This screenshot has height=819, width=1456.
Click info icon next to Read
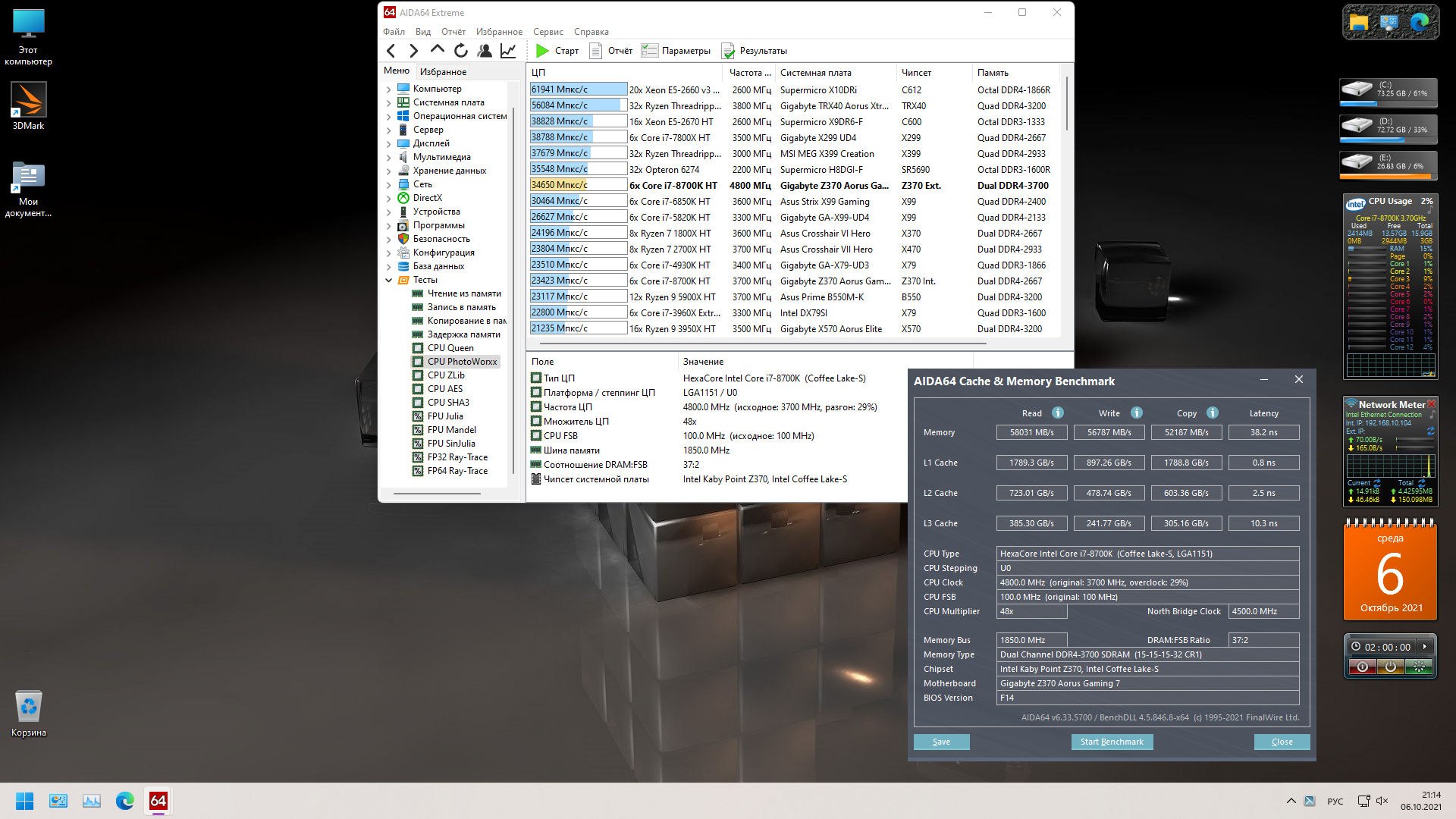(1058, 413)
